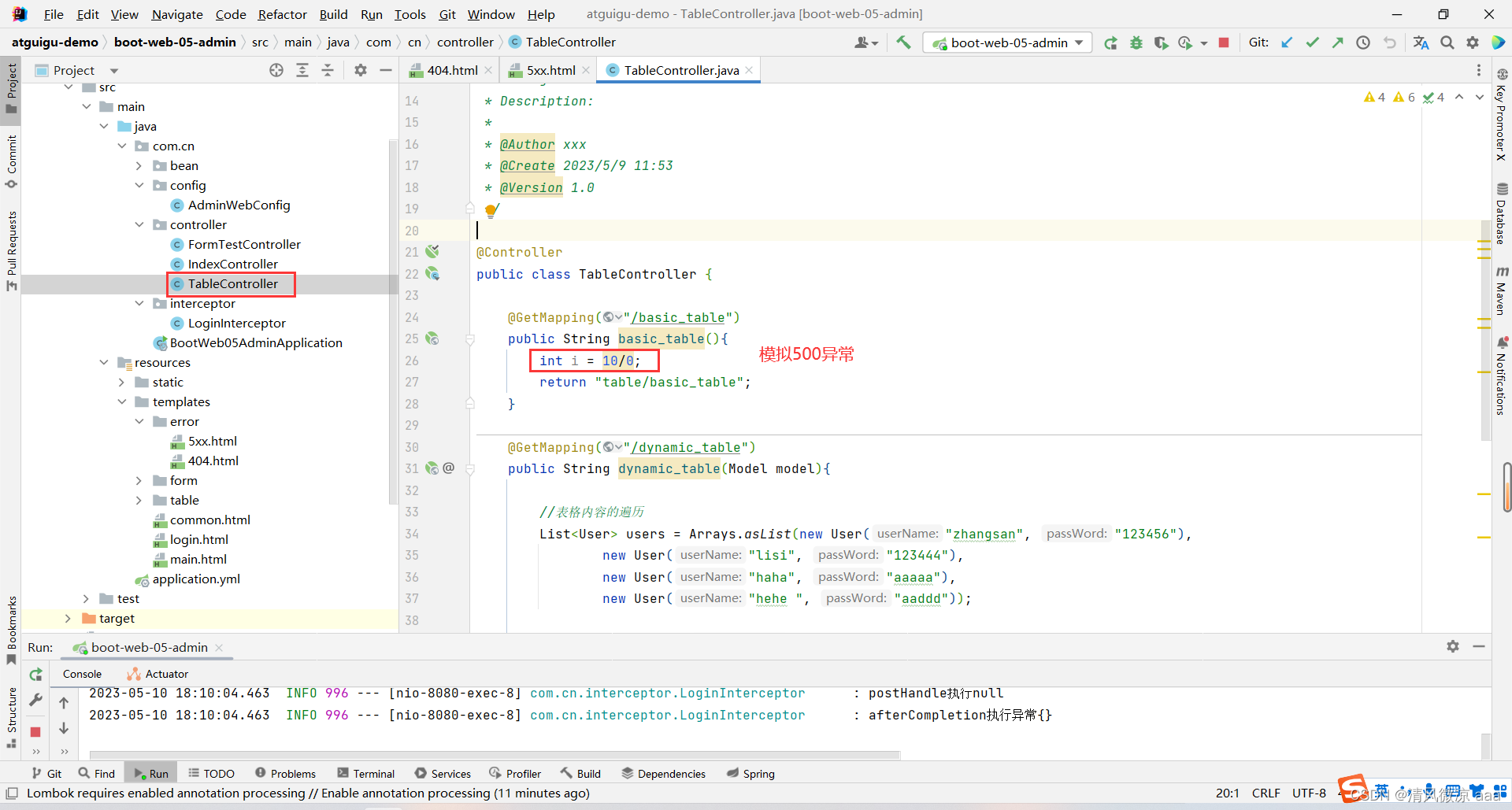Viewport: 1512px width, 810px height.
Task: Select application.yml in project tree
Action: [187, 579]
